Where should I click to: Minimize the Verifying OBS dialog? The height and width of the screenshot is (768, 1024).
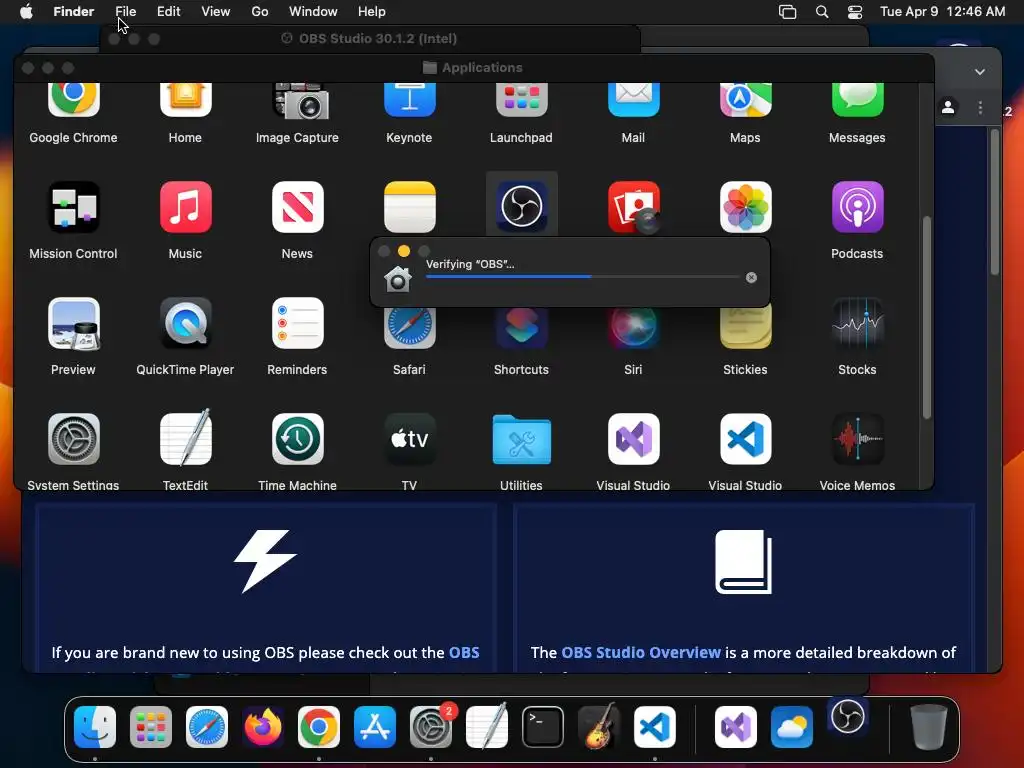pos(404,251)
